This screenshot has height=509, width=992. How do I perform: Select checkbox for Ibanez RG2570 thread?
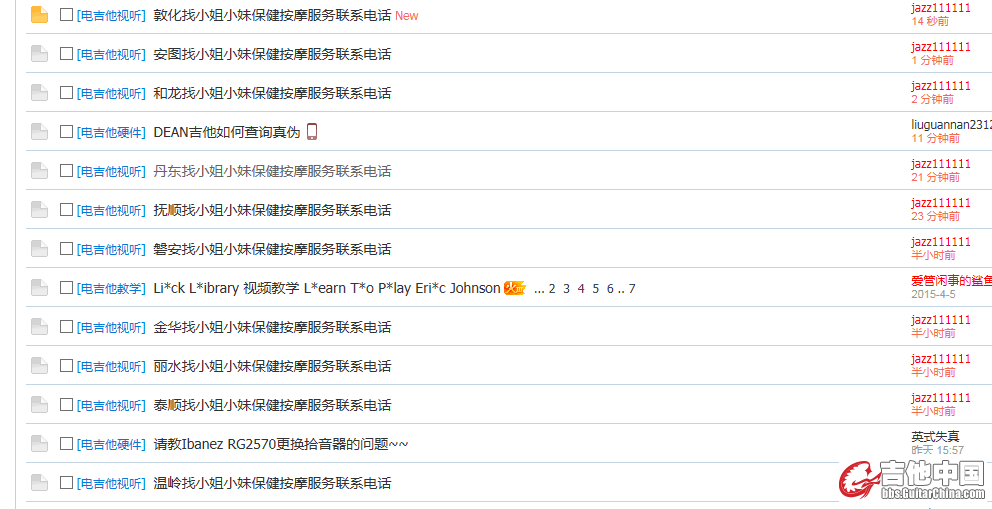(66, 444)
